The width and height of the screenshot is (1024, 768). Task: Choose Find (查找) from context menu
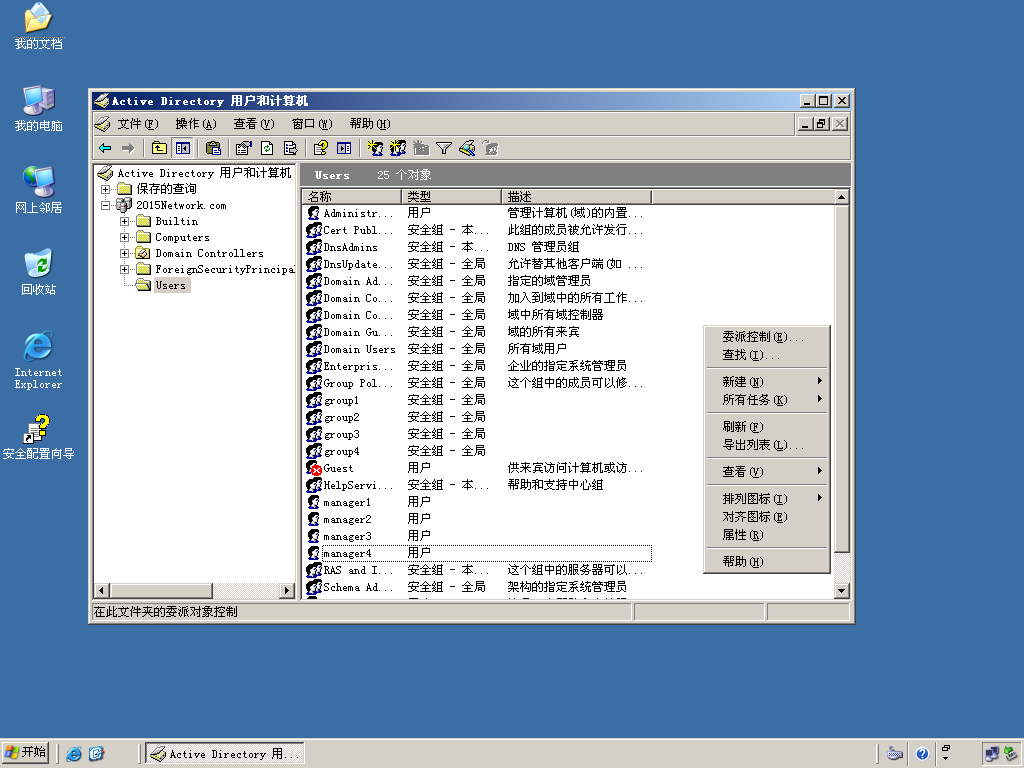click(x=767, y=355)
